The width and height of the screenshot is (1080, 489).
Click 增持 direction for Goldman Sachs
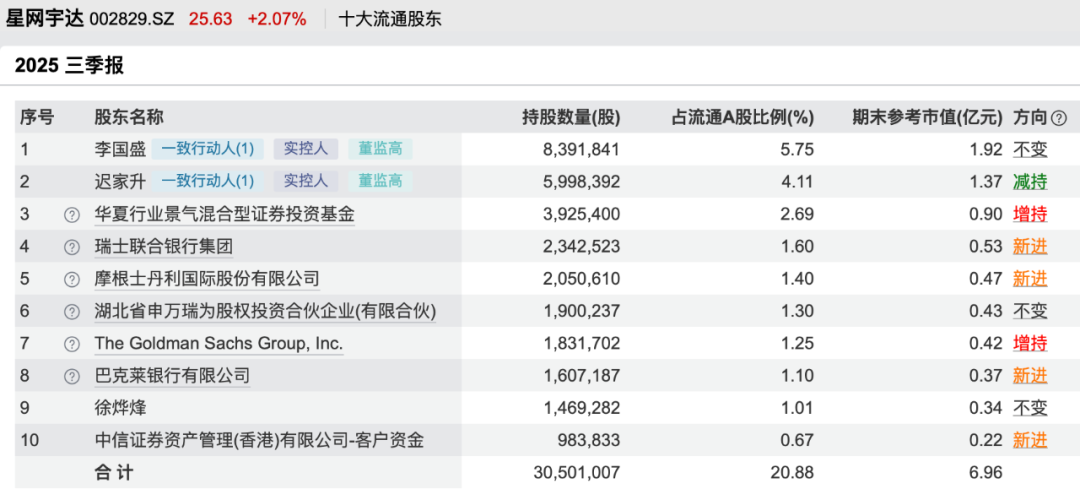coord(1030,344)
